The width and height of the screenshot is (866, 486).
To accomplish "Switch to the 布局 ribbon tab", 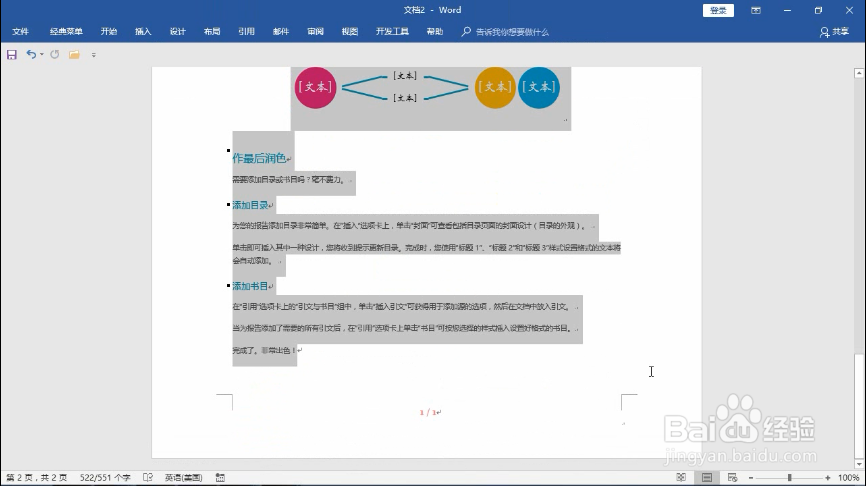I will 212,31.
